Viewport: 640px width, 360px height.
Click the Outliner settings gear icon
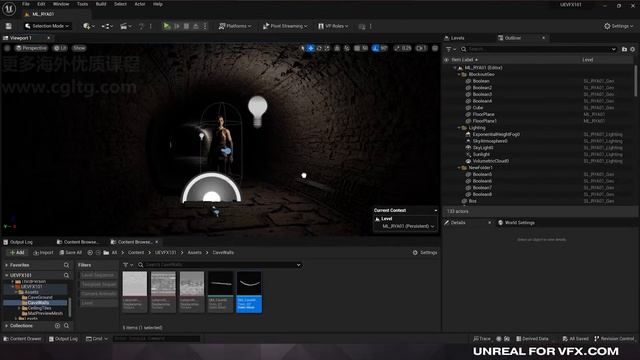633,49
